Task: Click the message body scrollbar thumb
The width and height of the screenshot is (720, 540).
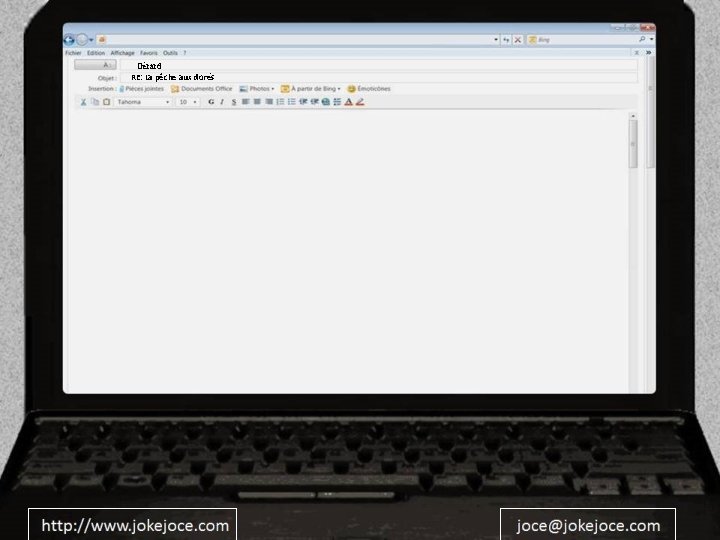Action: [x=633, y=144]
